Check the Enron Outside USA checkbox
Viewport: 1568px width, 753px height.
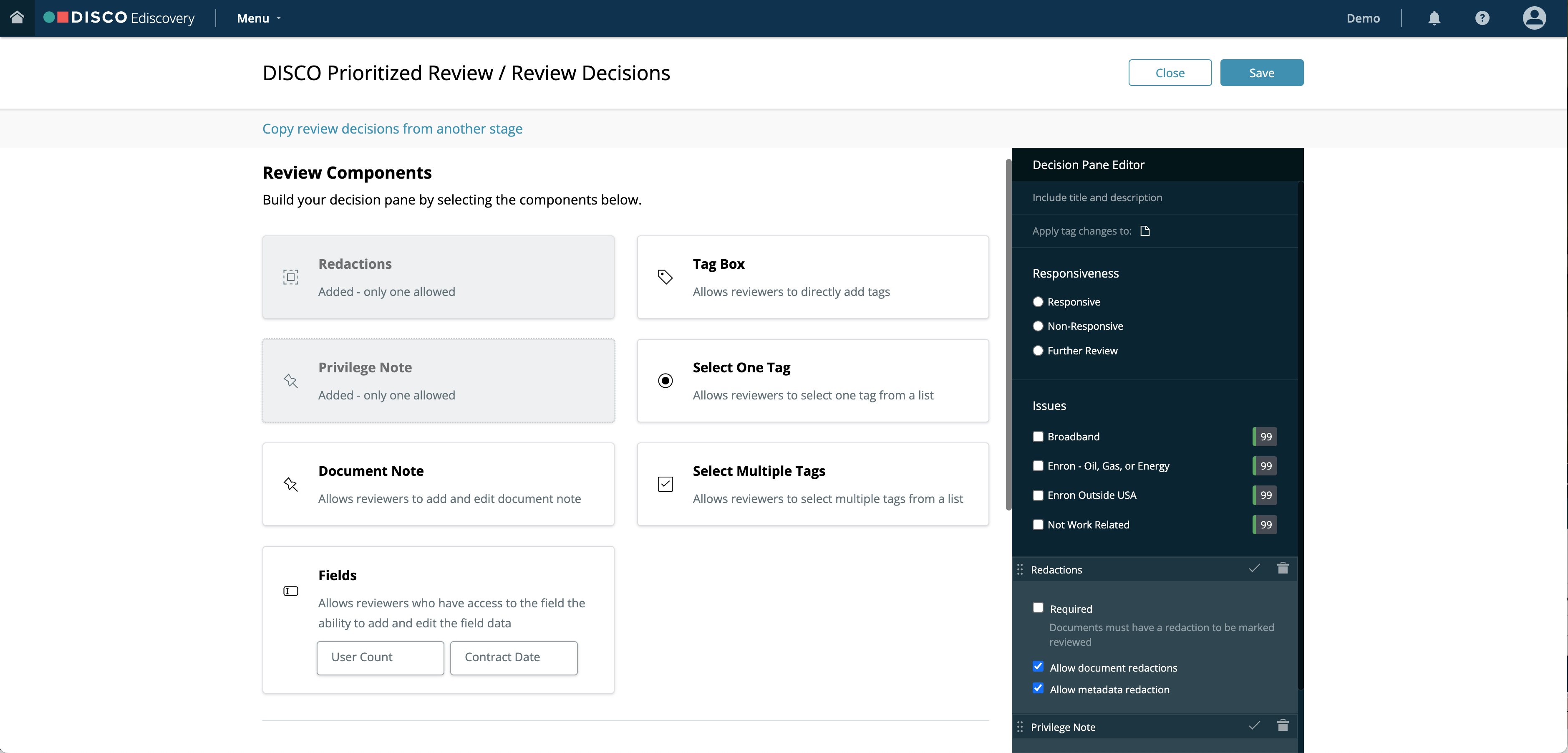click(1038, 495)
